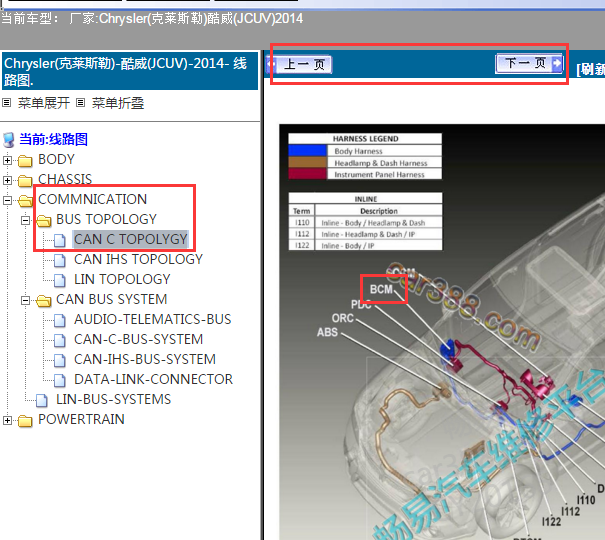Screen dimensions: 605x540
Task: Collapse all menus via 菜单折叠
Action: pos(118,103)
